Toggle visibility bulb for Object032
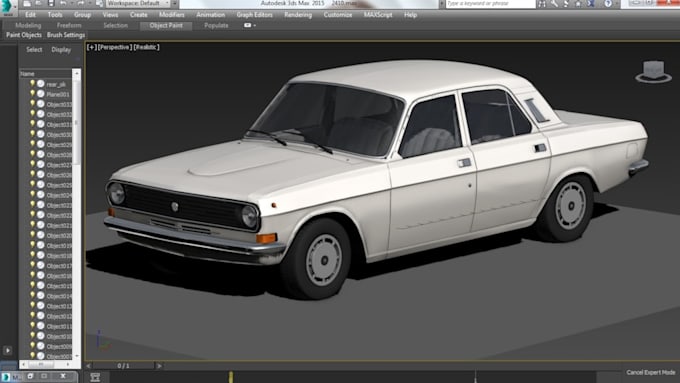 [32, 114]
